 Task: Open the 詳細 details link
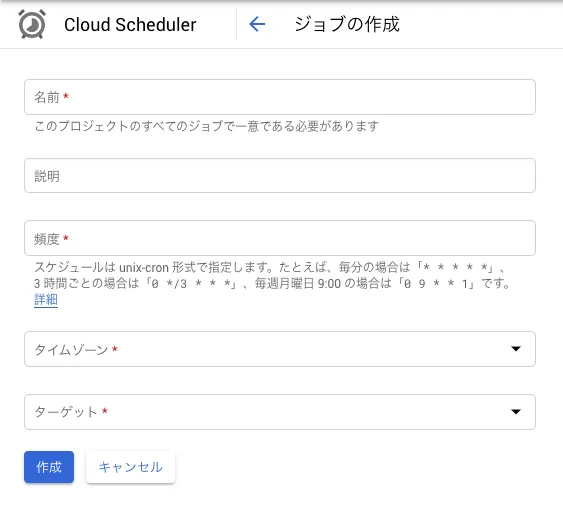click(x=46, y=300)
